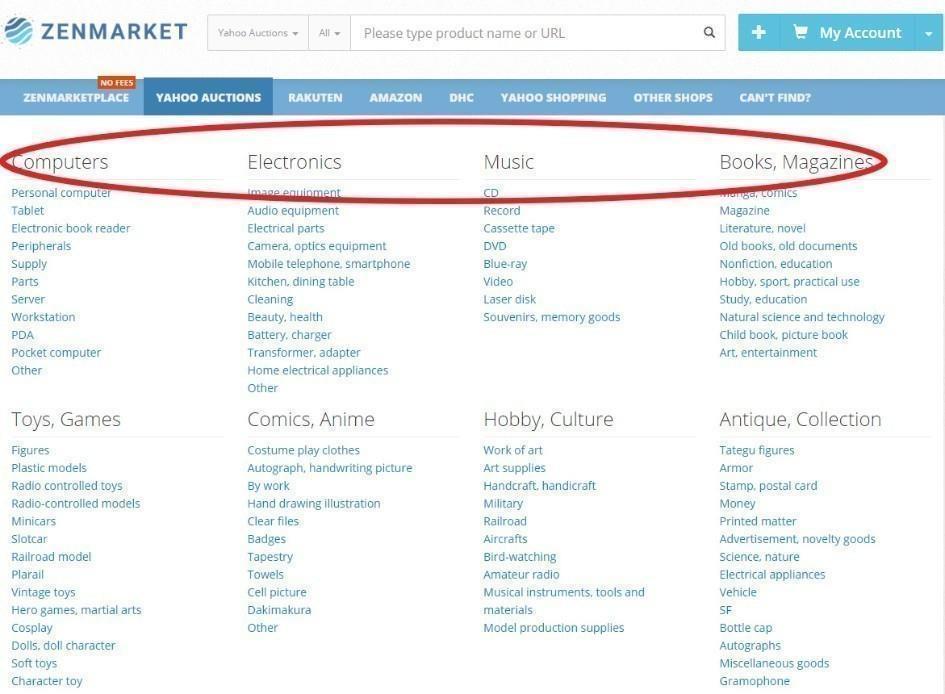Click the green plus button
Viewport: 945px width, 694px height.
click(x=759, y=32)
